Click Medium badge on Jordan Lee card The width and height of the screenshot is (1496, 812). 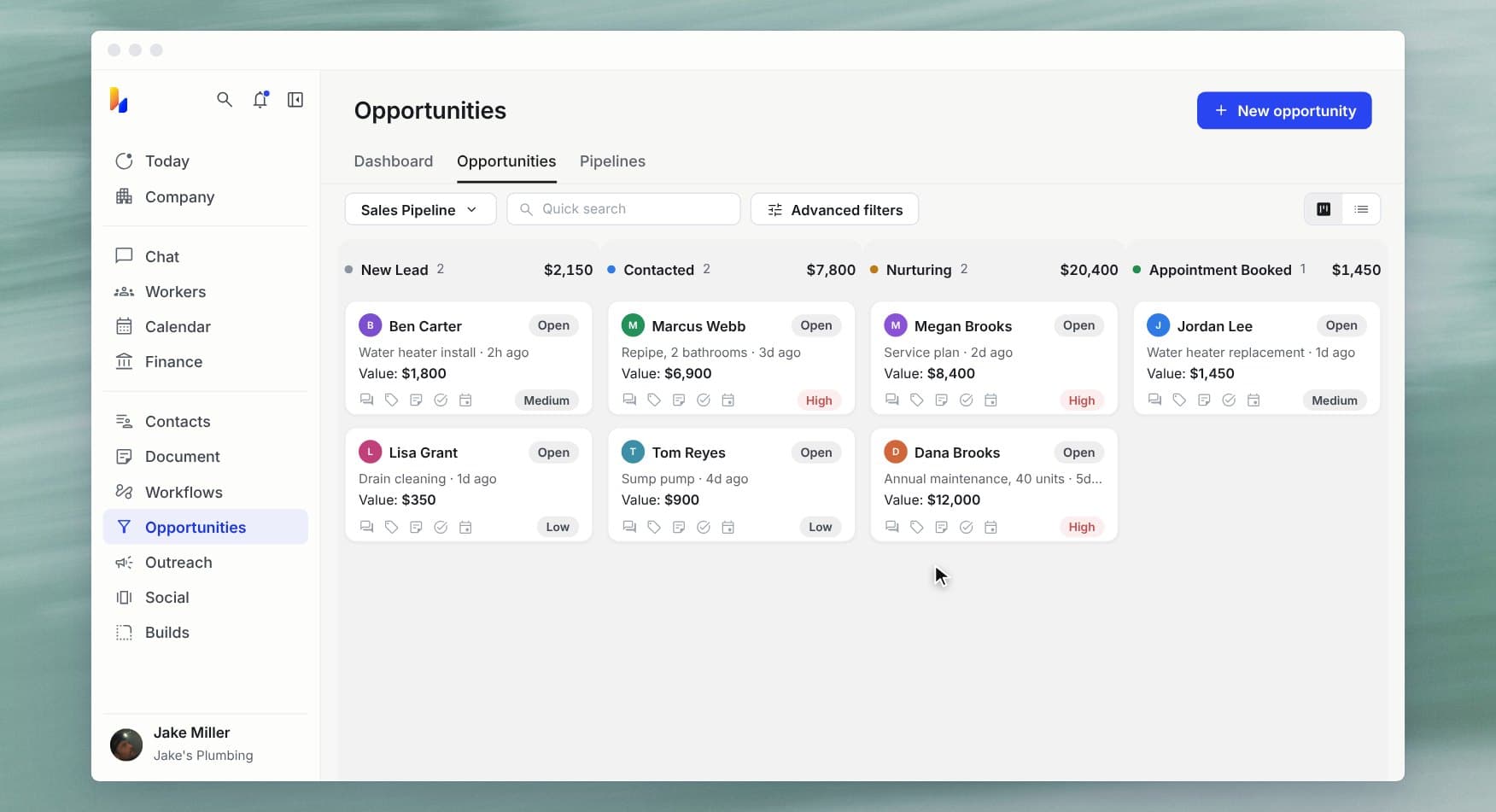[x=1335, y=400]
